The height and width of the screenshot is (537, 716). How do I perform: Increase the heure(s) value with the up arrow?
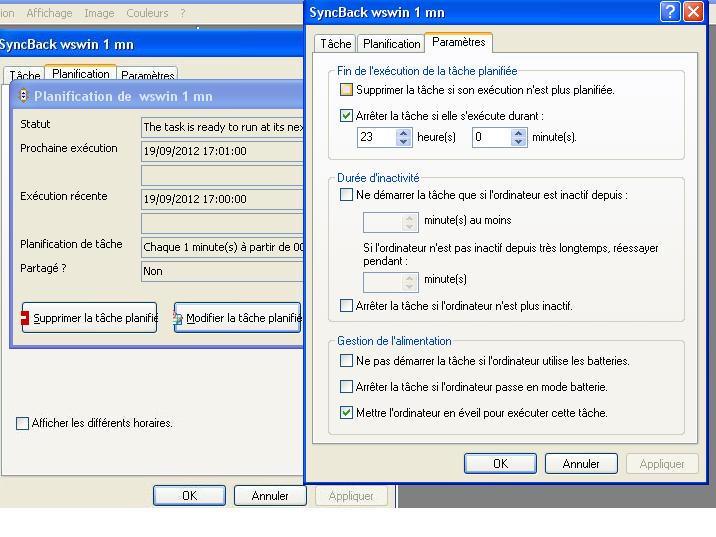tap(403, 133)
